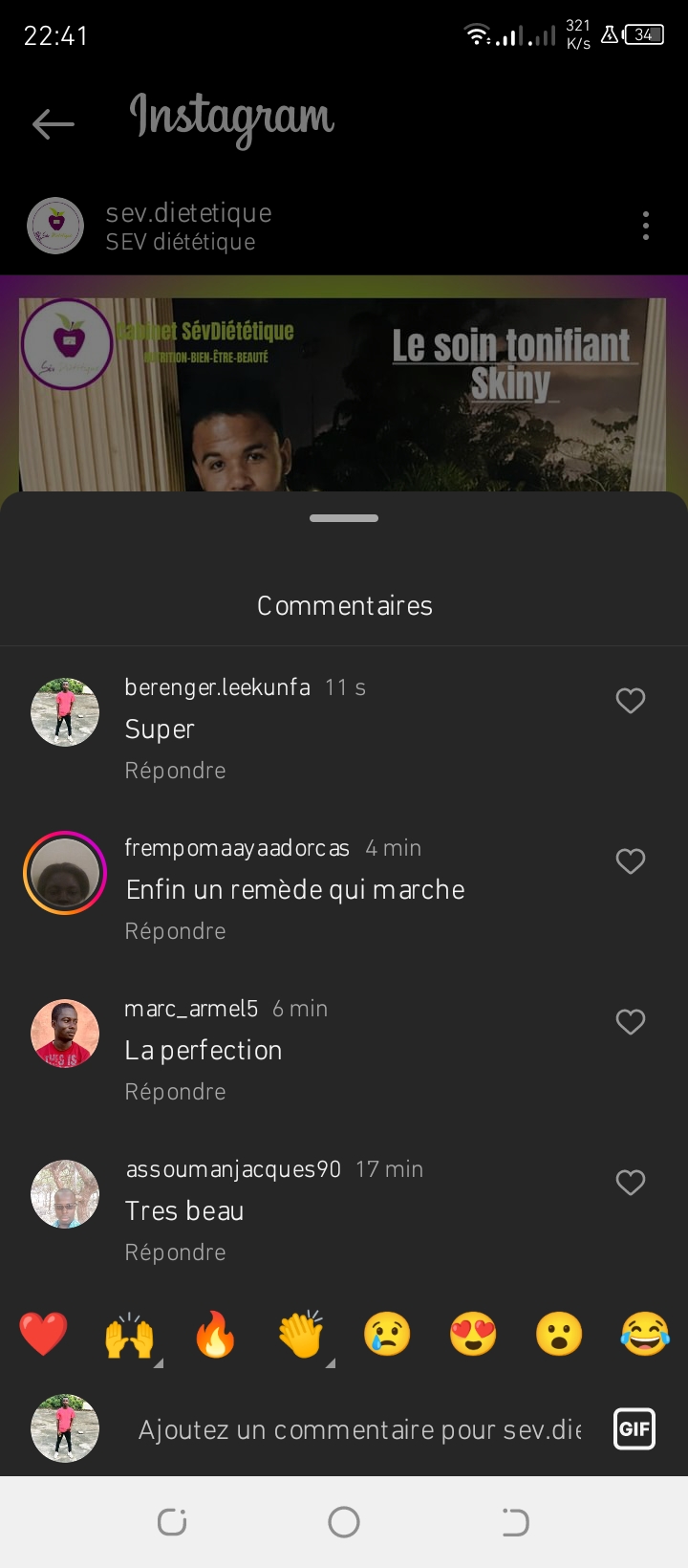Reply to berenger.leekunfa's comment
688x1568 pixels.
click(175, 771)
